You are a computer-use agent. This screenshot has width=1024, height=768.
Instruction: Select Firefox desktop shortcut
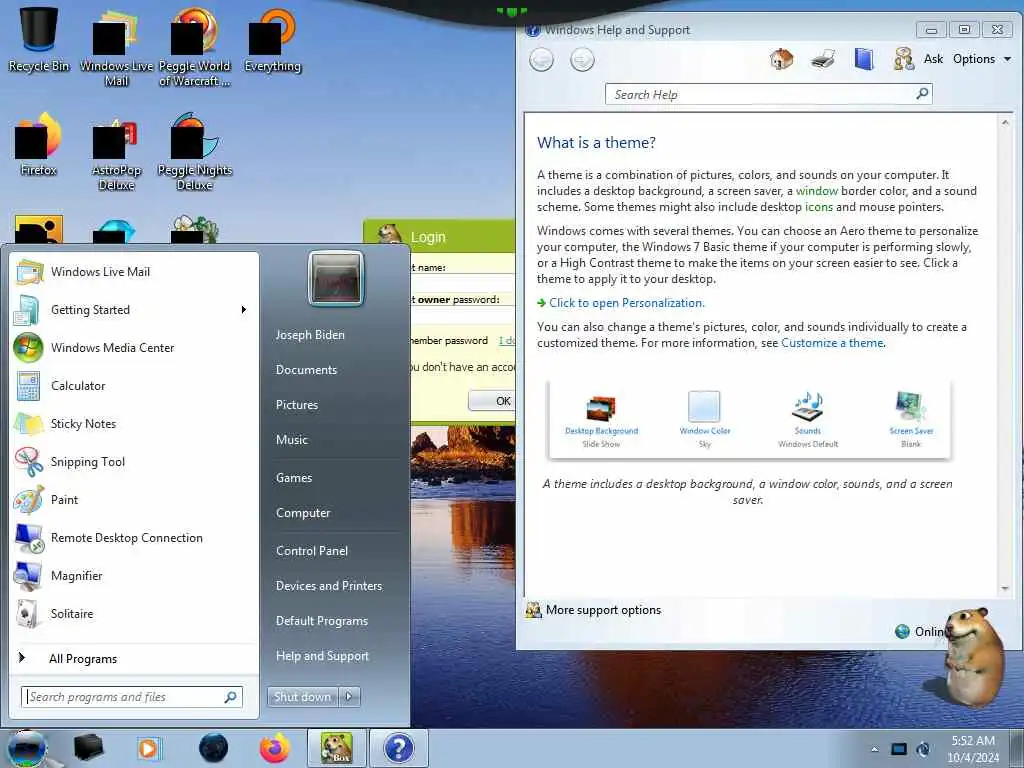(39, 144)
